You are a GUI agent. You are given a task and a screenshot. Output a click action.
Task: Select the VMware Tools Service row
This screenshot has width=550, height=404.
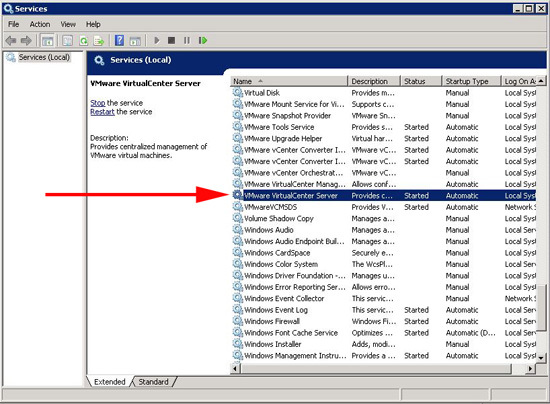[384, 127]
